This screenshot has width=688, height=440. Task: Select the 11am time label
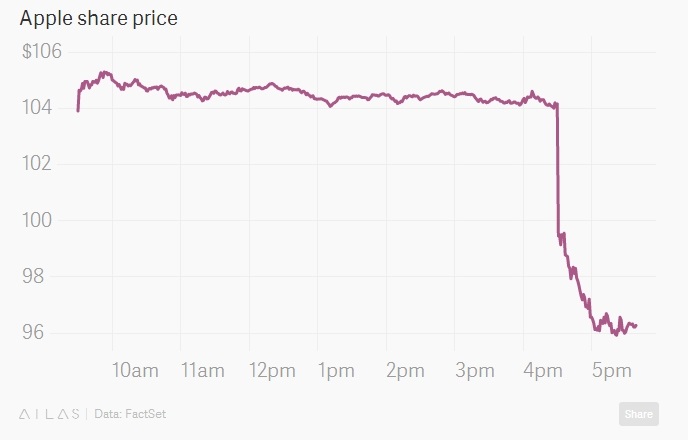point(202,371)
